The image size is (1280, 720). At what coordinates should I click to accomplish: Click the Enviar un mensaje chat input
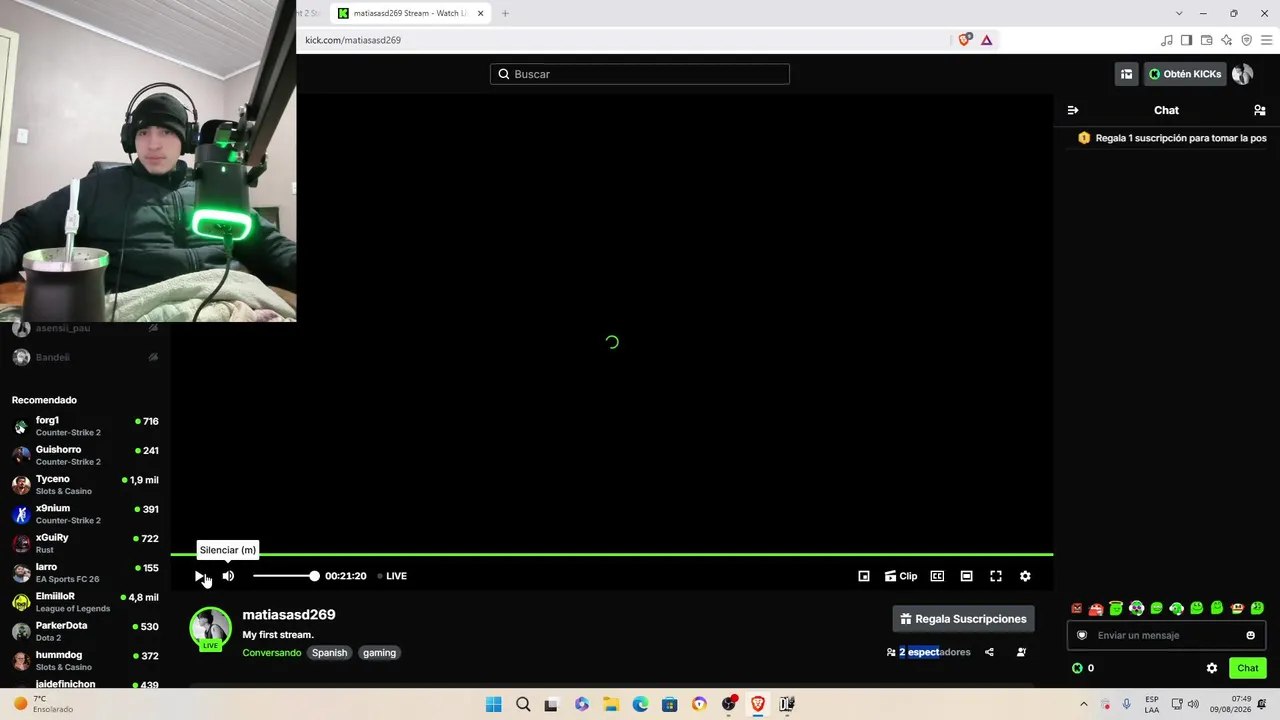(1166, 635)
